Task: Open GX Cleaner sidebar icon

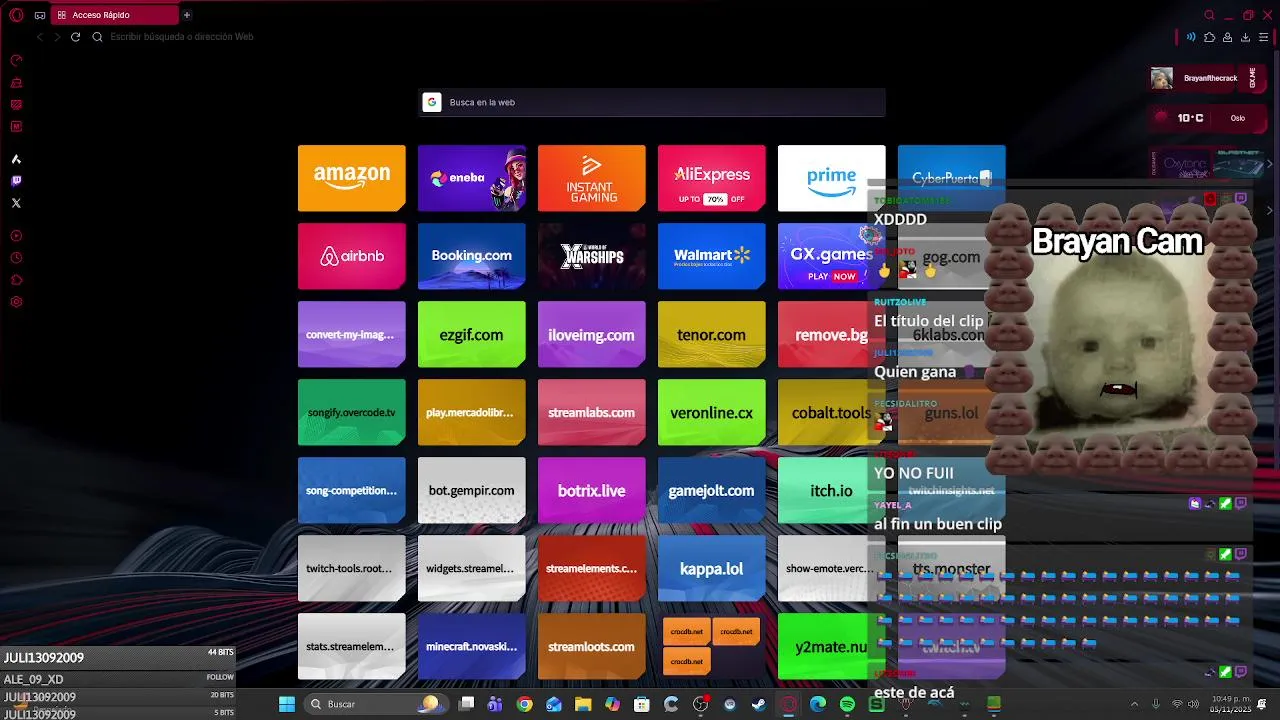Action: (16, 83)
